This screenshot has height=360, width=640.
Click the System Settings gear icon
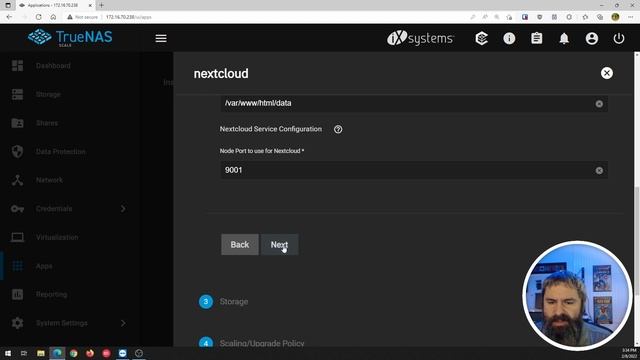[x=17, y=323]
